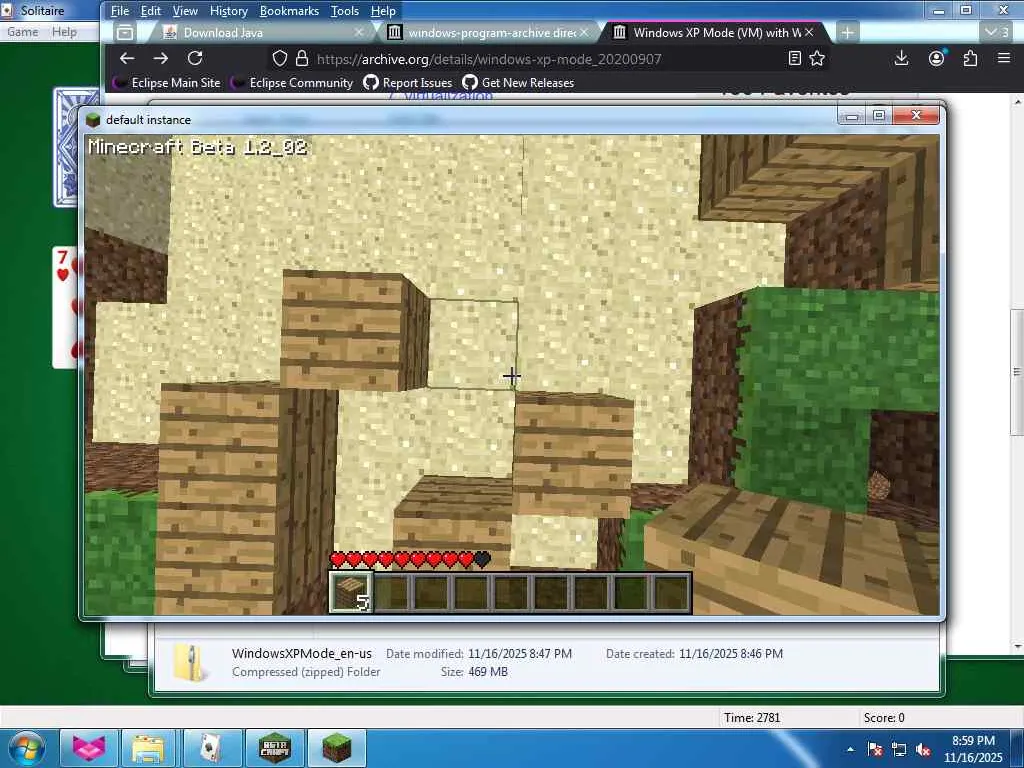The width and height of the screenshot is (1024, 768).
Task: Open muted volume tray icon
Action: point(923,750)
